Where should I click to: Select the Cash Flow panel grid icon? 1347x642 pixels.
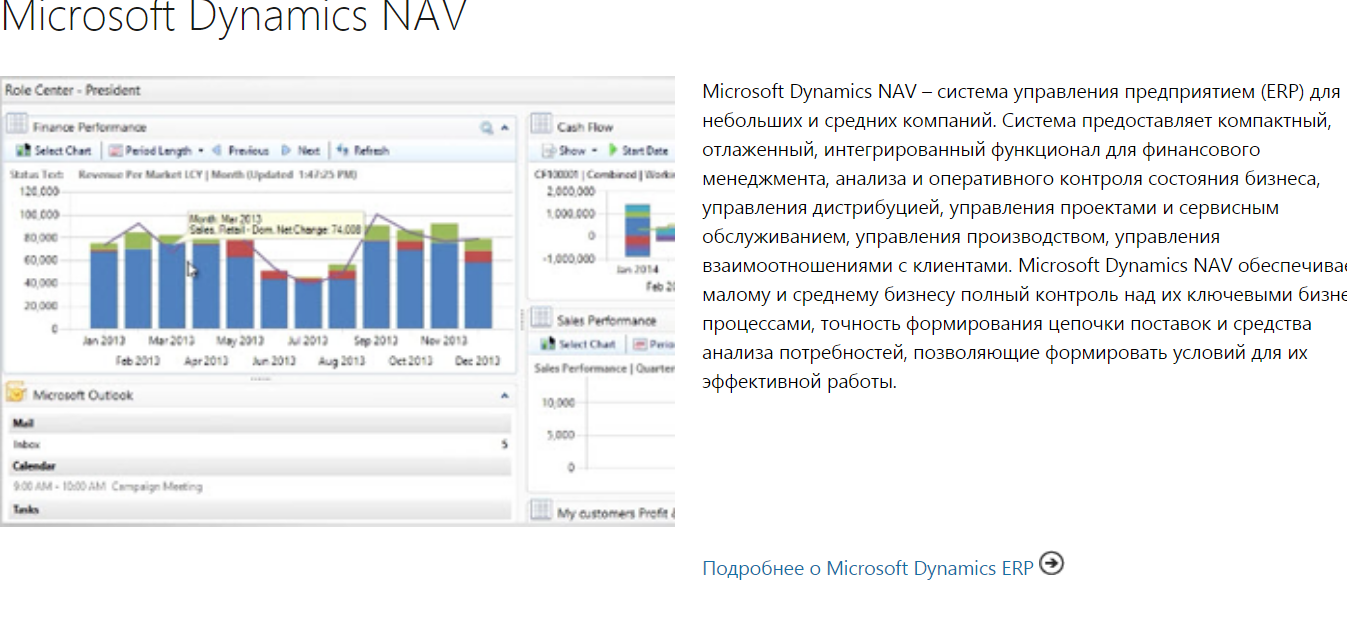point(541,124)
